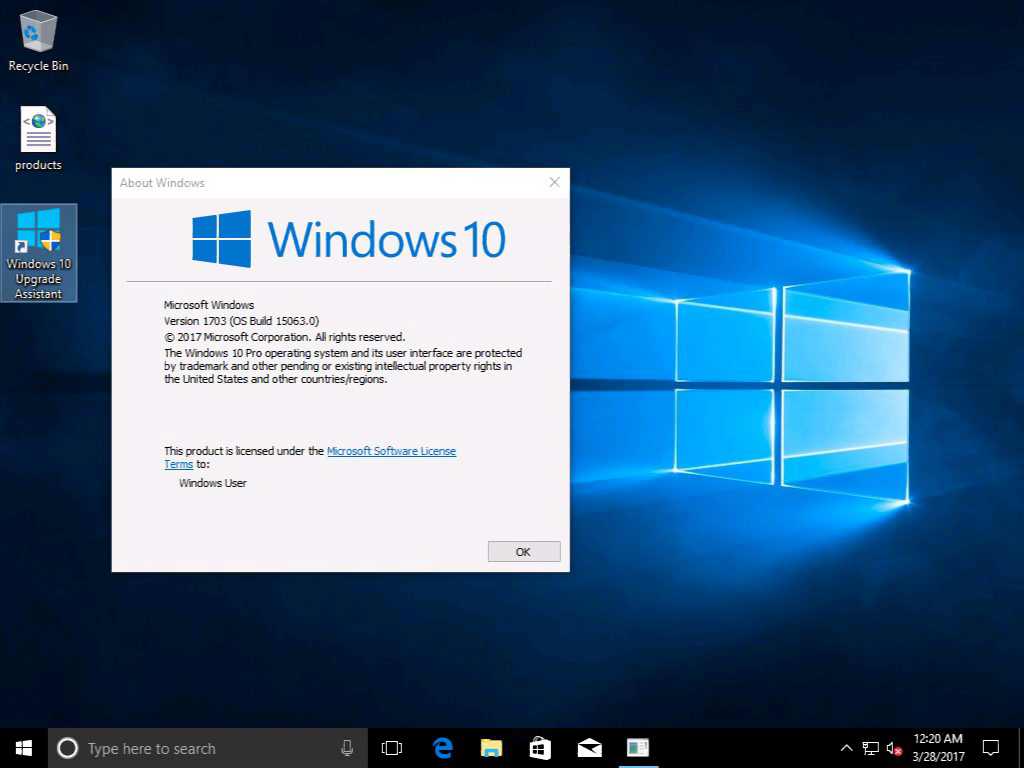Select the products file icon on desktop
Viewport: 1024px width, 768px height.
point(38,138)
